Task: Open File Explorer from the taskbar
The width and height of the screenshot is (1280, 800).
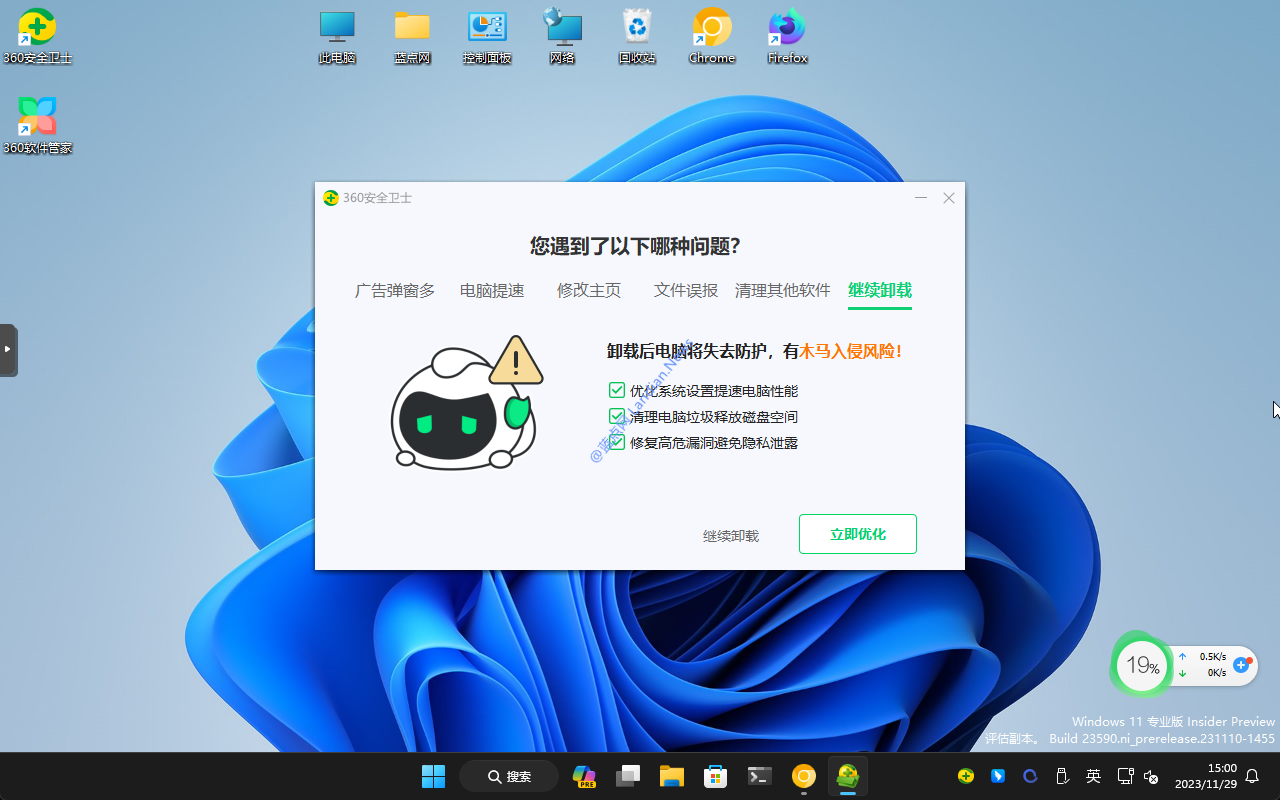Action: 671,776
